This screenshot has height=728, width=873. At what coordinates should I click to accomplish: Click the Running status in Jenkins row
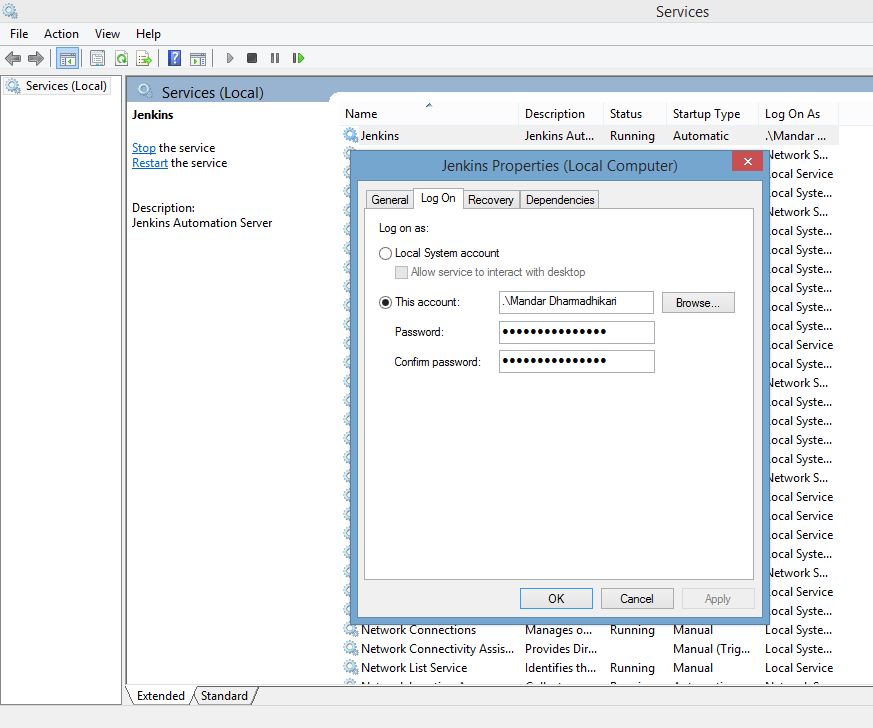tap(632, 135)
